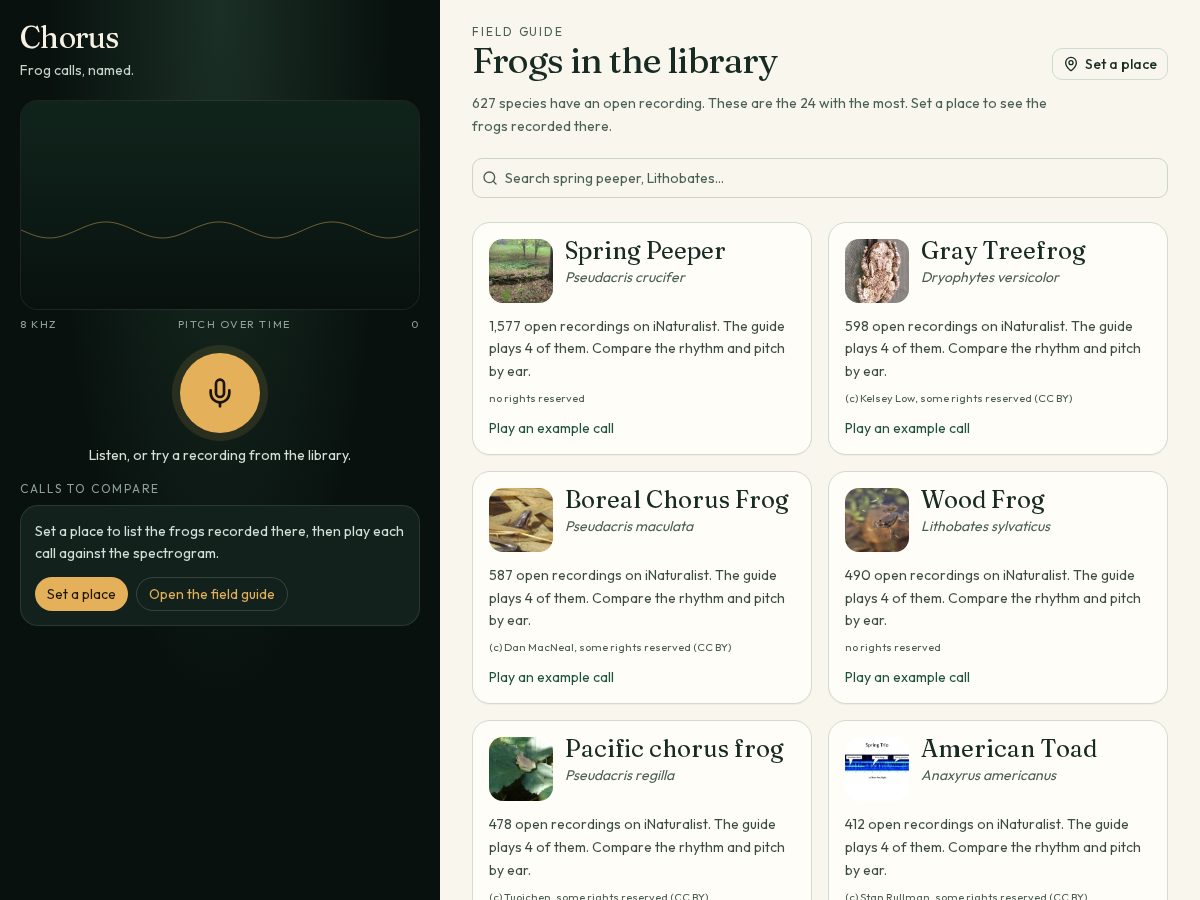The width and height of the screenshot is (1200, 900).
Task: Click the FIELD GUIDE label
Action: click(518, 32)
